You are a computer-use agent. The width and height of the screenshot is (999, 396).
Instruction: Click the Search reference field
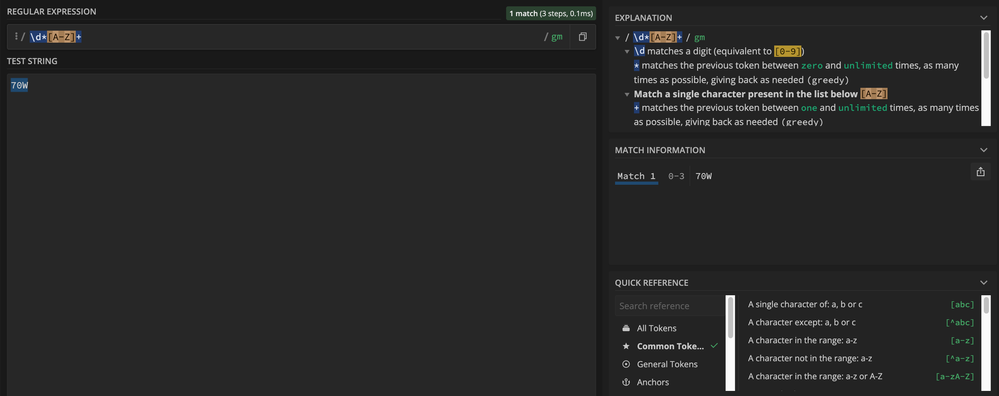[669, 306]
